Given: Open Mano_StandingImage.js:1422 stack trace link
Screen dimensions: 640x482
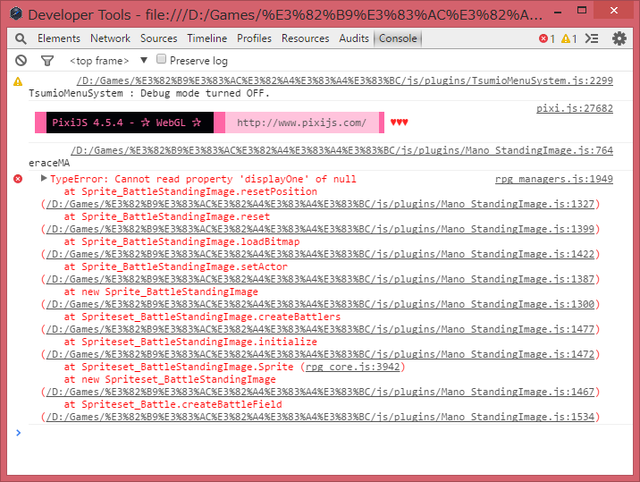Looking at the screenshot, I should coord(320,254).
